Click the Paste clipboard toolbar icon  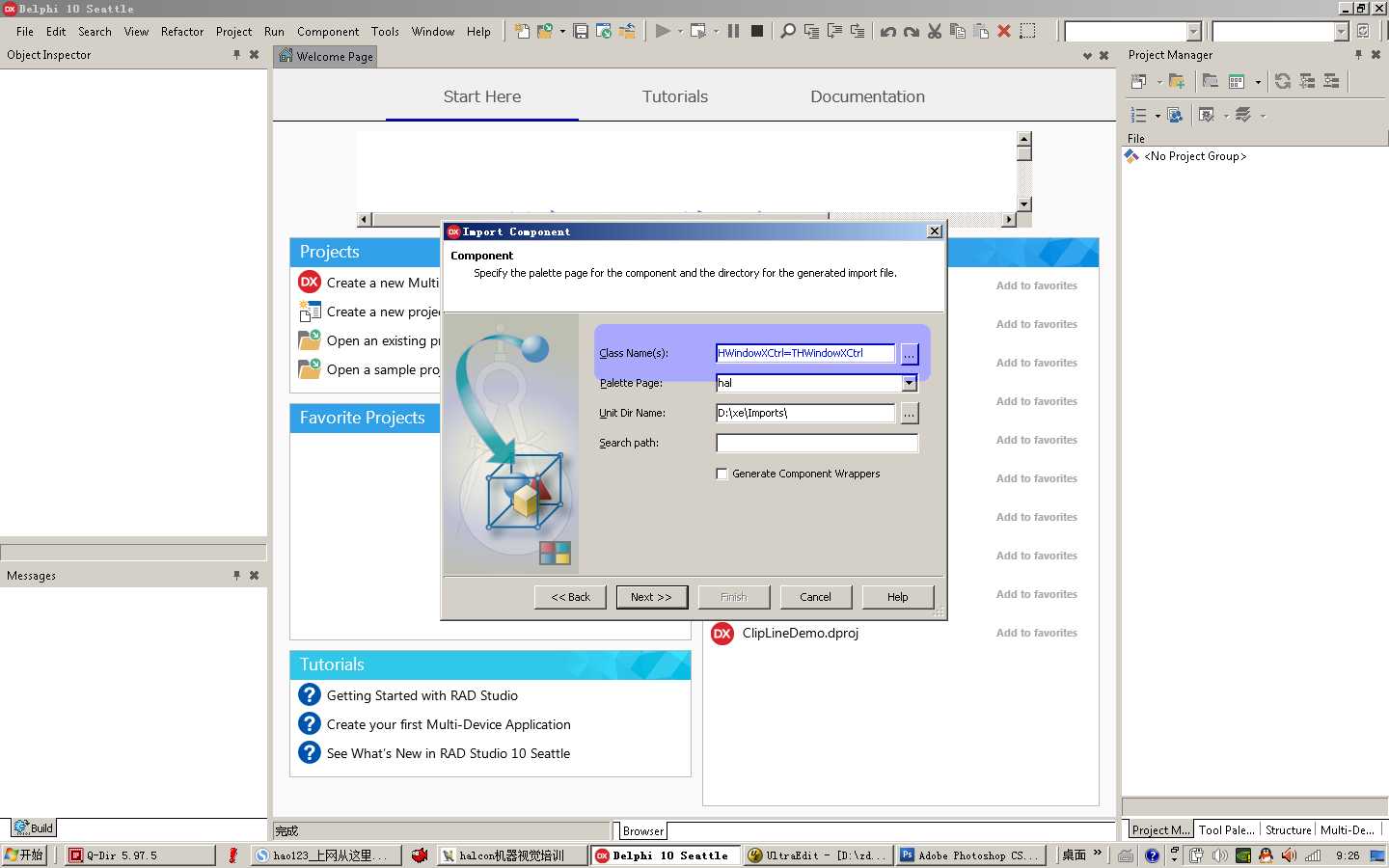(x=981, y=31)
